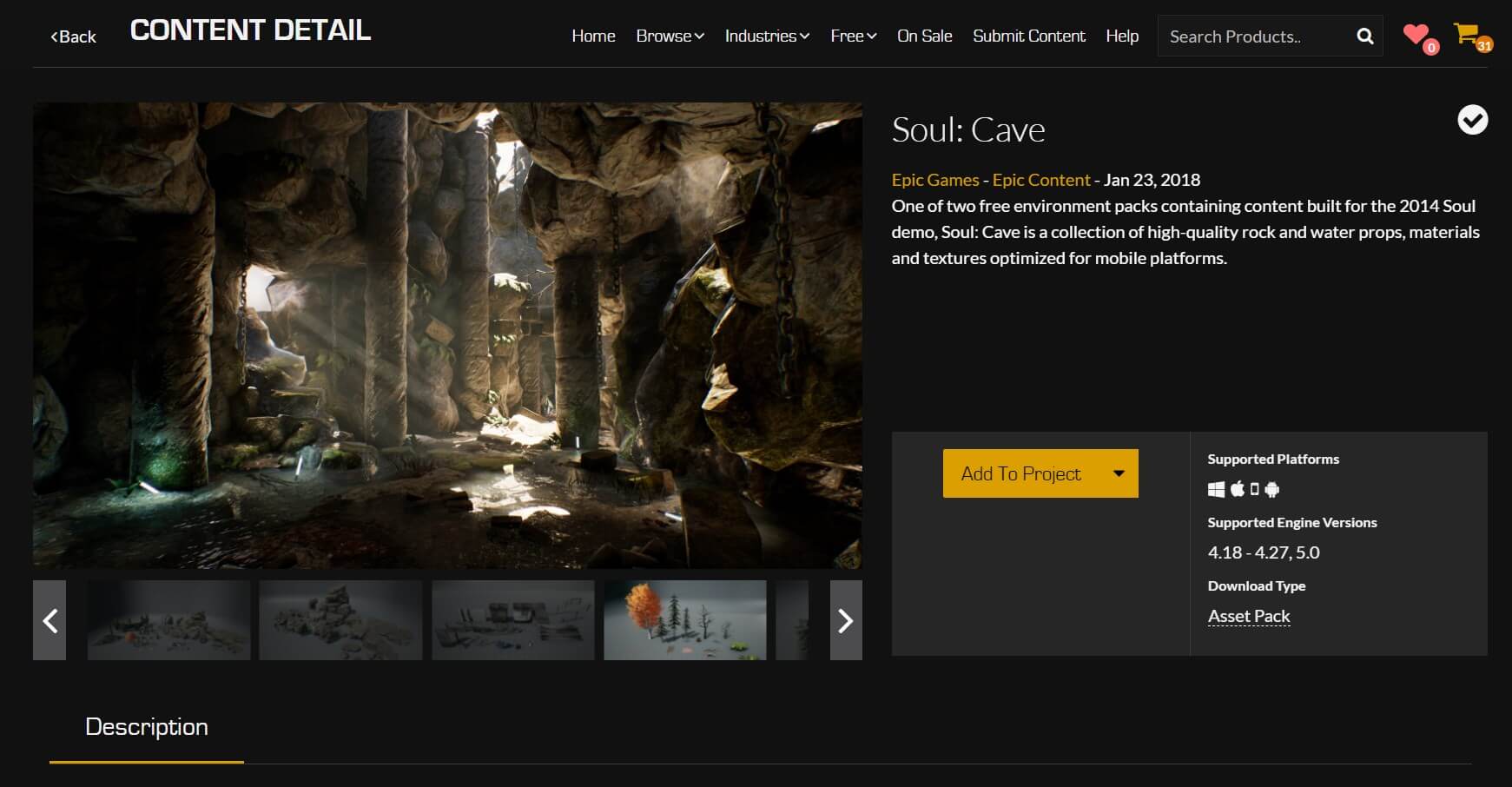Click the Windows platform icon
1512x787 pixels.
(1216, 489)
